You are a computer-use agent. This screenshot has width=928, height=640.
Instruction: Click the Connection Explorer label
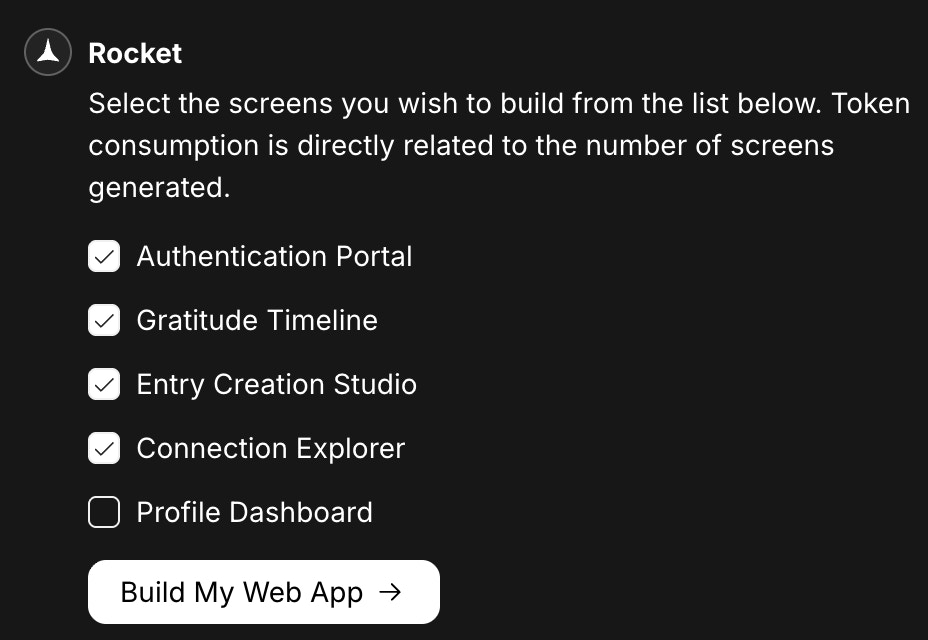[270, 448]
